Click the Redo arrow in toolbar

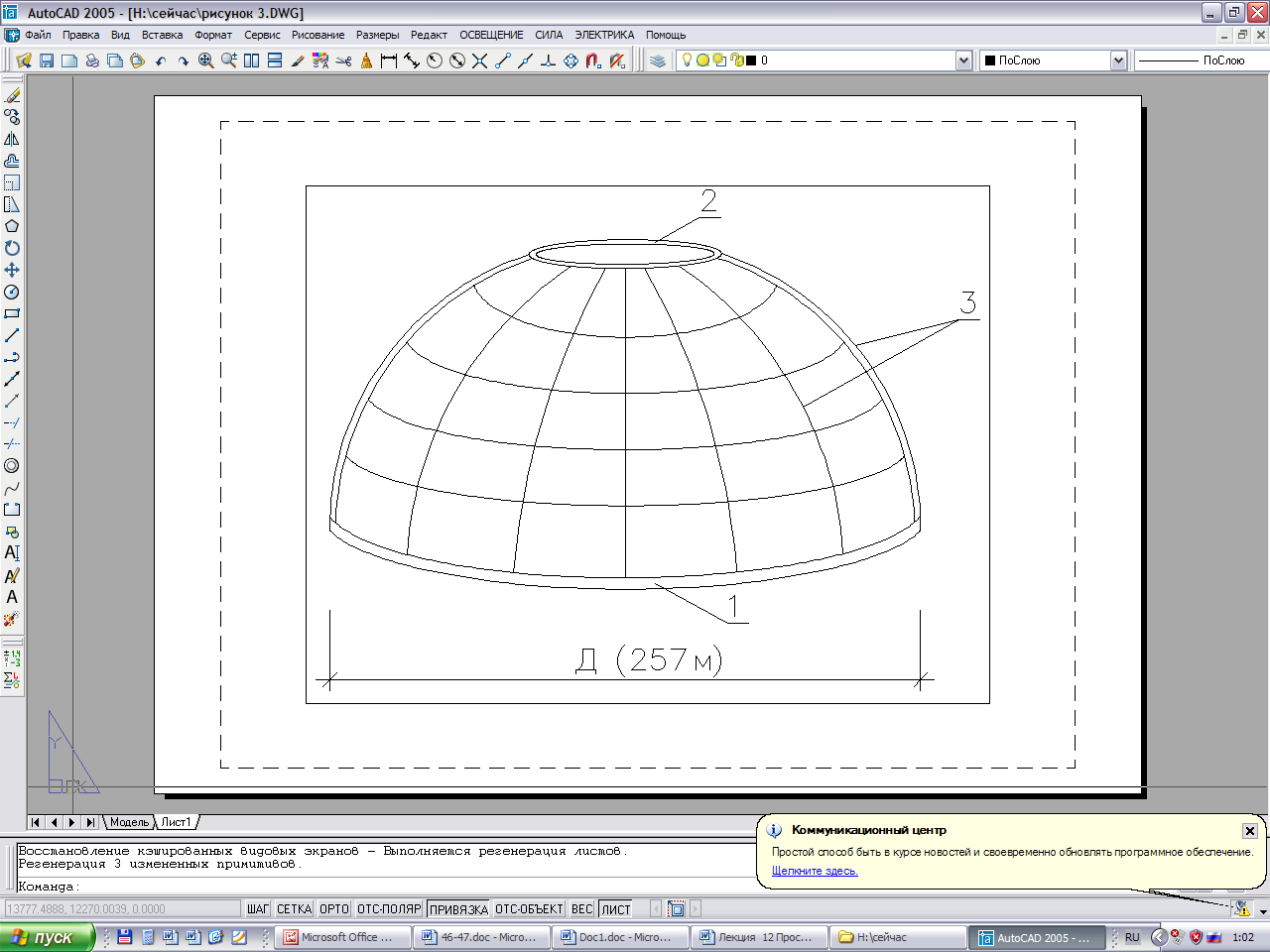point(184,60)
